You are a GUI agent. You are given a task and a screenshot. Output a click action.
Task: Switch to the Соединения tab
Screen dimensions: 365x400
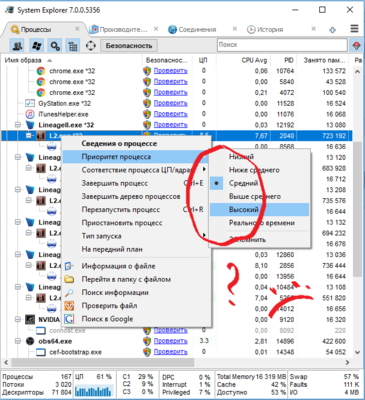pyautogui.click(x=197, y=29)
